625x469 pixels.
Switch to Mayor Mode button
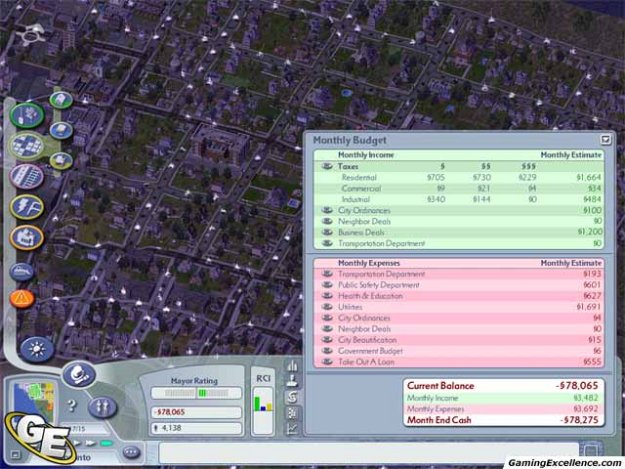coord(79,375)
